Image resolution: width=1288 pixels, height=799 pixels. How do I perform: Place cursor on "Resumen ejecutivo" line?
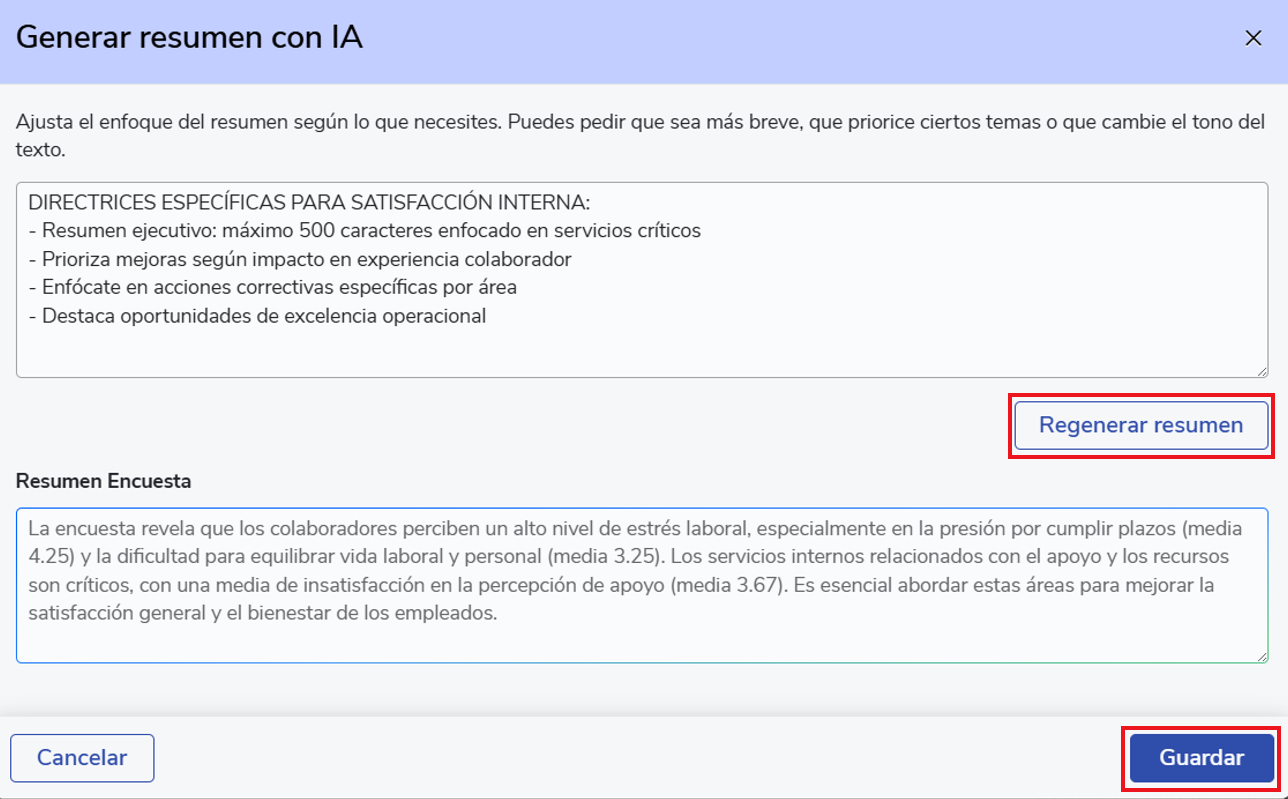coord(370,230)
